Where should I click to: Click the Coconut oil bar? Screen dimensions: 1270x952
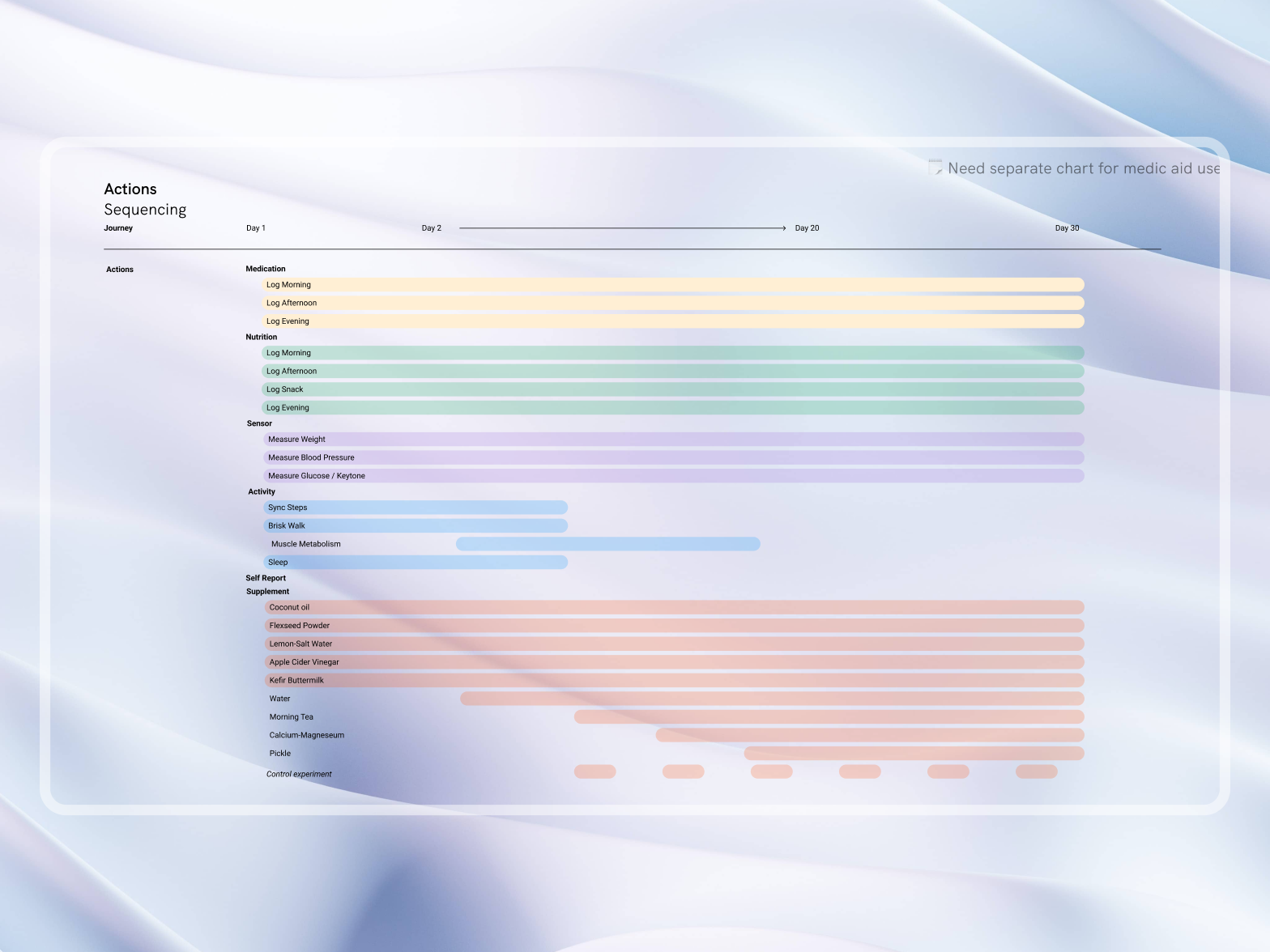click(674, 607)
